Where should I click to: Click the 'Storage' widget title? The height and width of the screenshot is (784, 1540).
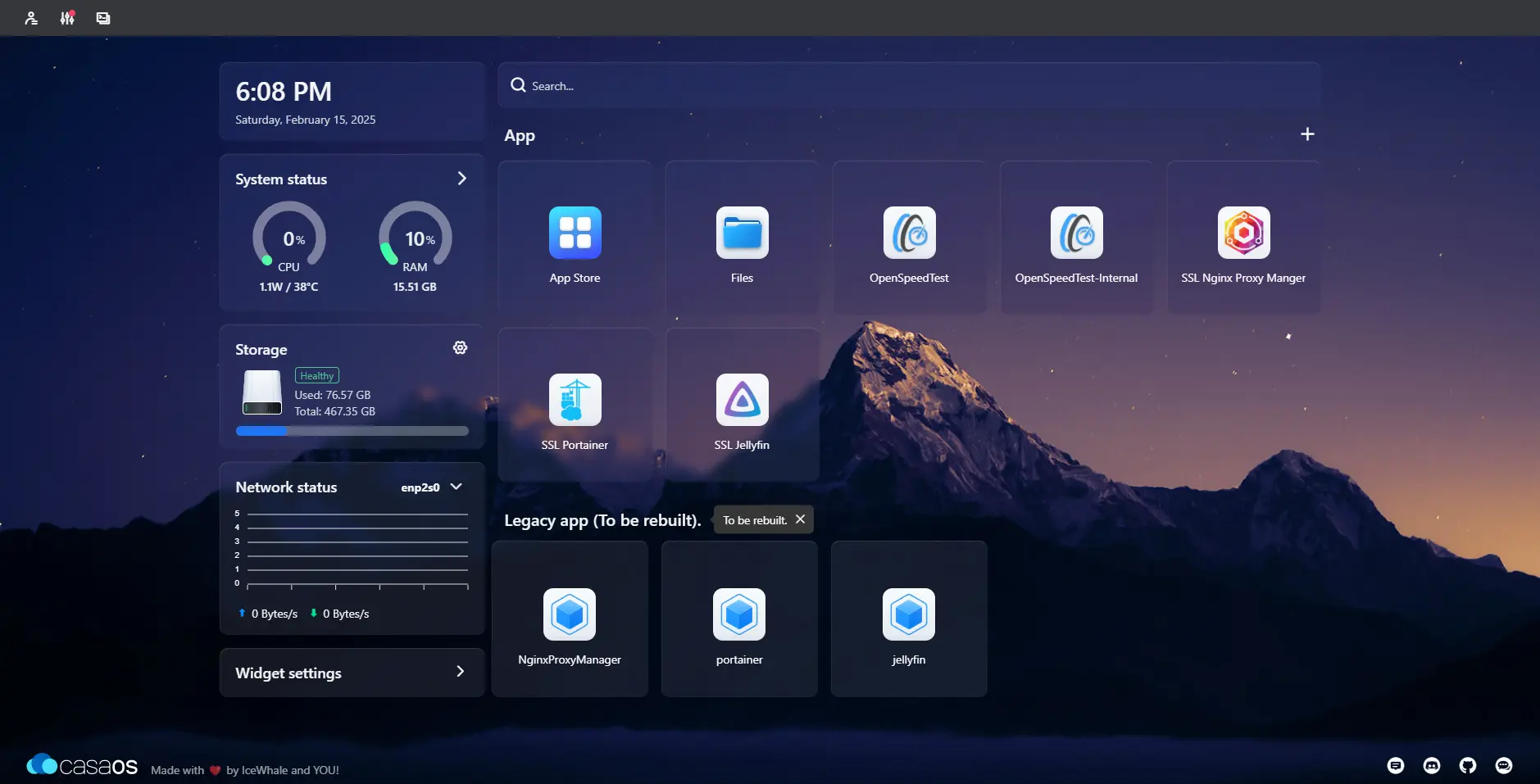click(x=261, y=350)
